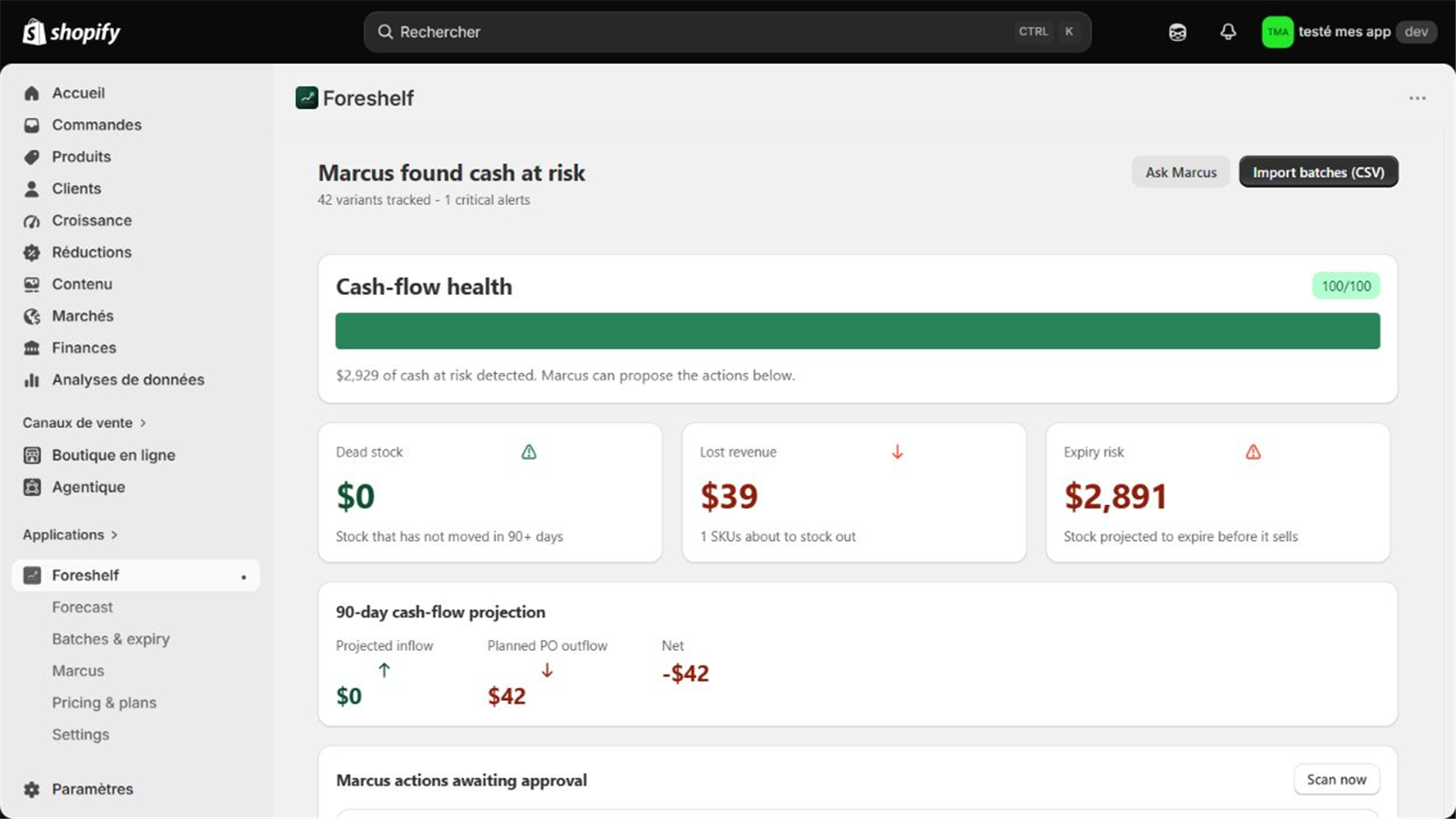Click the "$2,929 of cash at risk" sentence
This screenshot has height=819, width=1456.
point(565,375)
